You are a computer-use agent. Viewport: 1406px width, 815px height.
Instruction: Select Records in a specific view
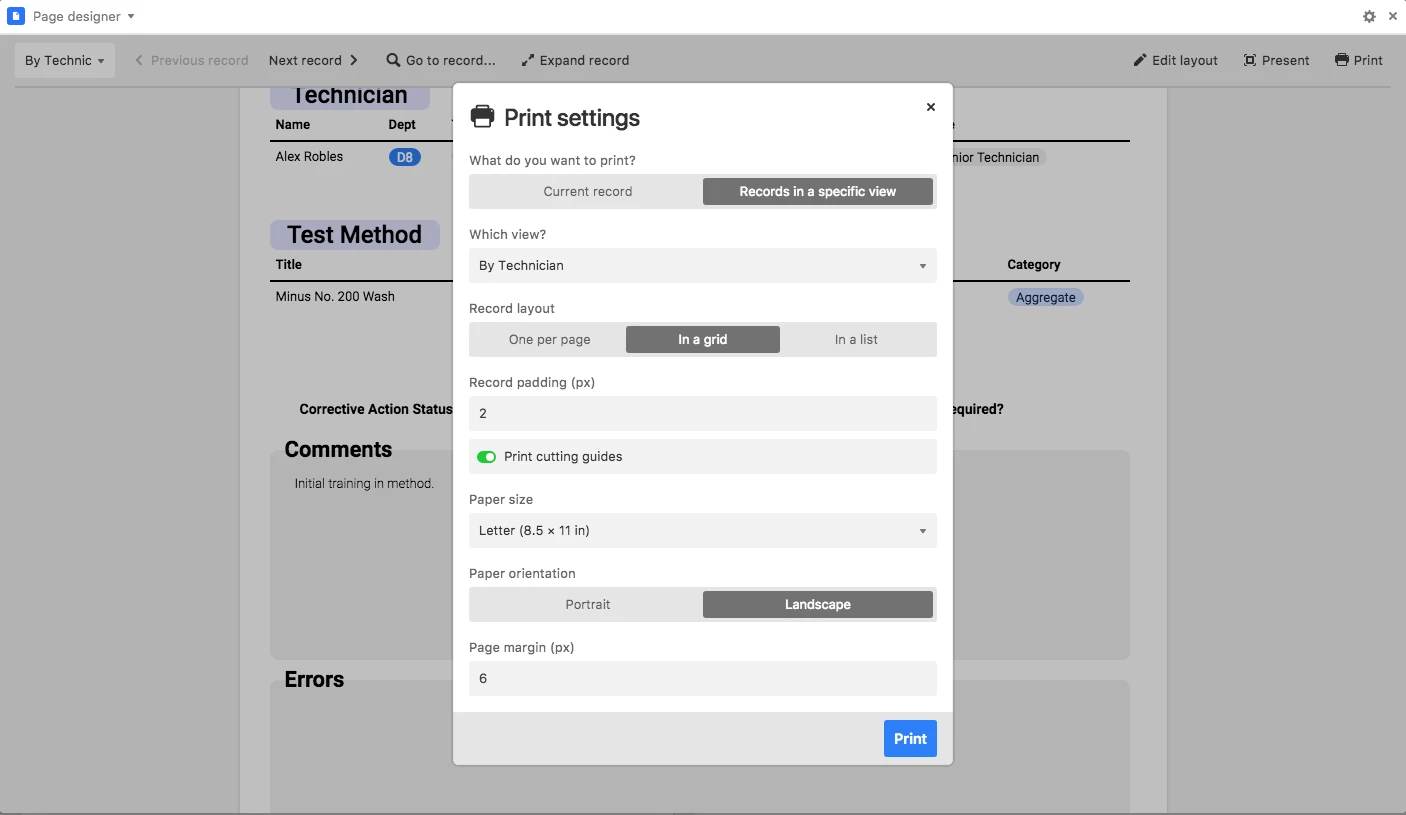(818, 191)
